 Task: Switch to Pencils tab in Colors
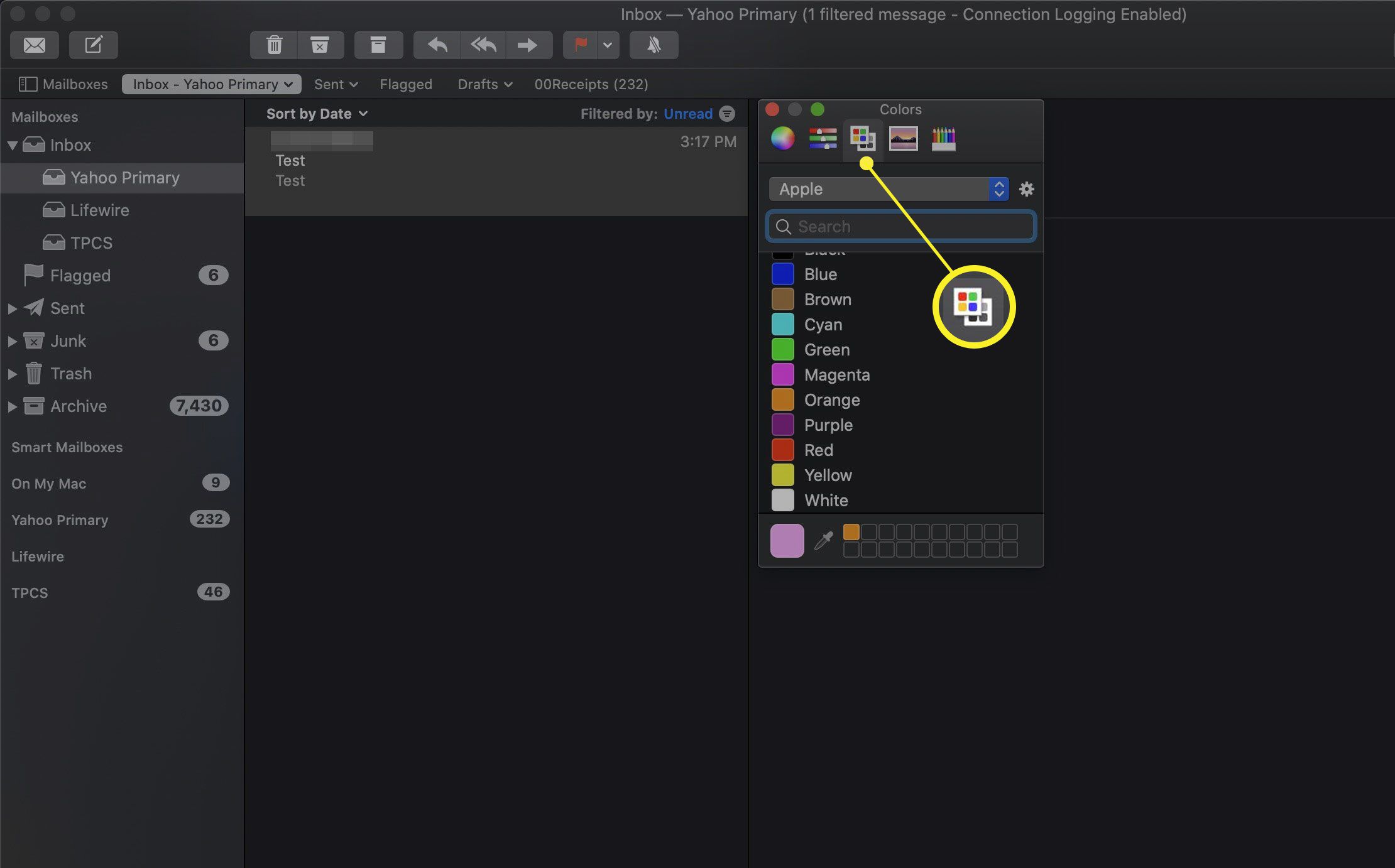point(944,138)
